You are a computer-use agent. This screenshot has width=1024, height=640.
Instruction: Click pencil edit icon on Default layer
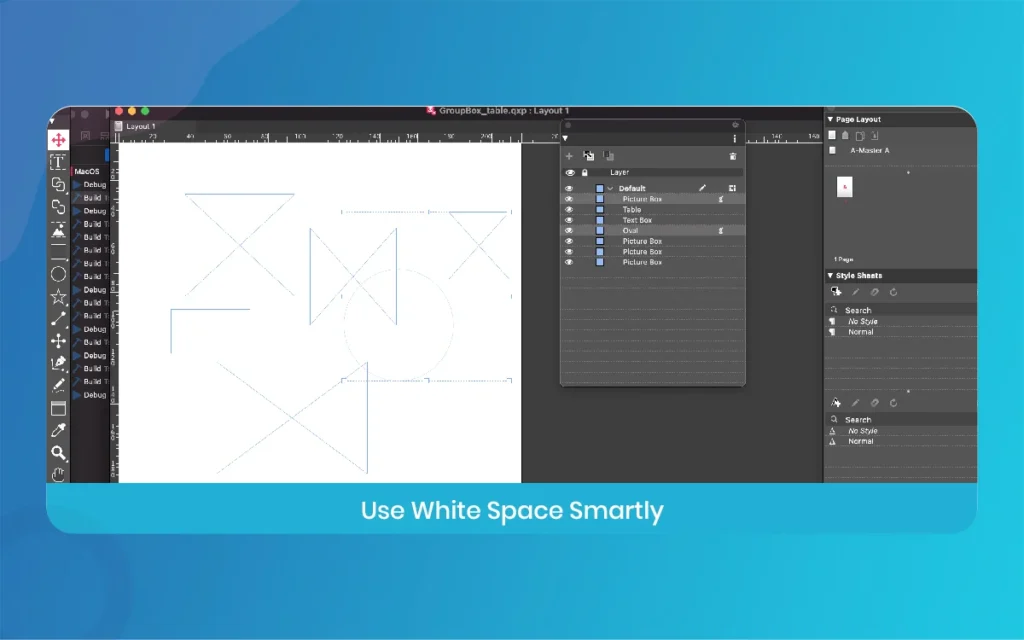click(702, 188)
